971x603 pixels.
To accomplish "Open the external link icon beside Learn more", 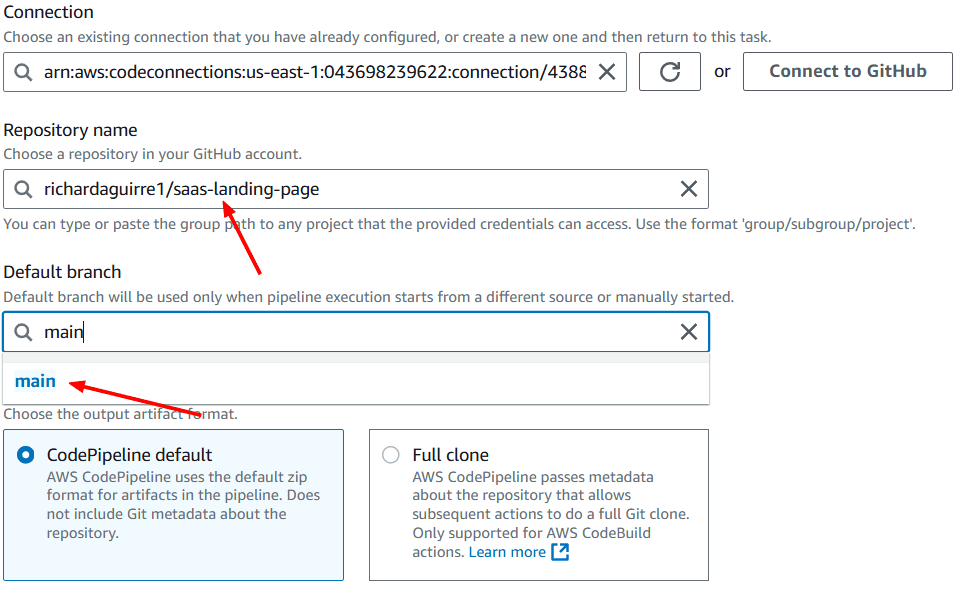I will tap(560, 552).
